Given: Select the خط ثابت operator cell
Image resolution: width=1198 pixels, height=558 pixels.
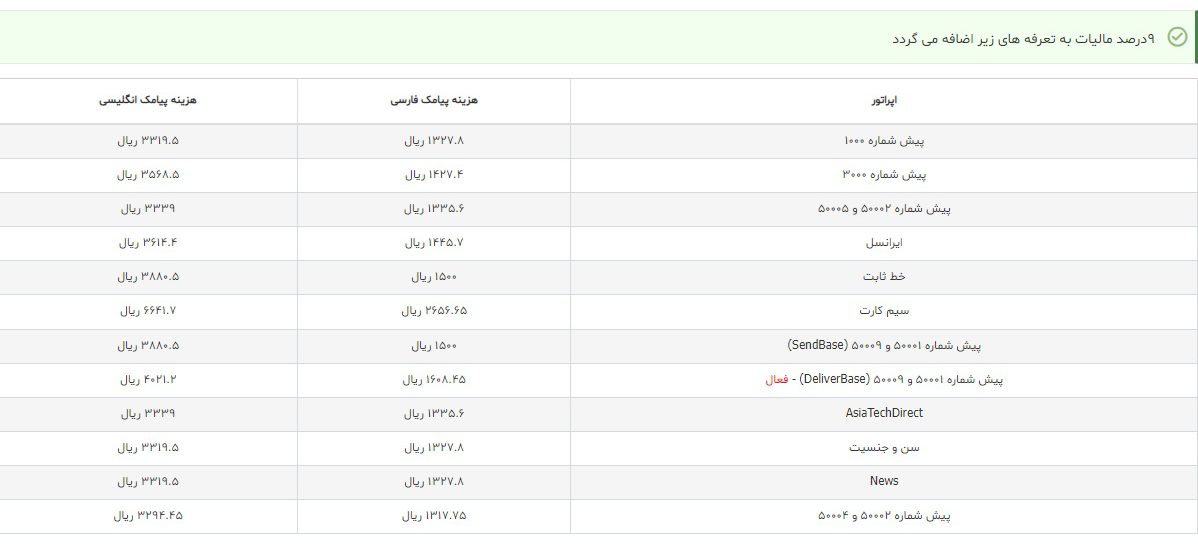Looking at the screenshot, I should pos(884,277).
